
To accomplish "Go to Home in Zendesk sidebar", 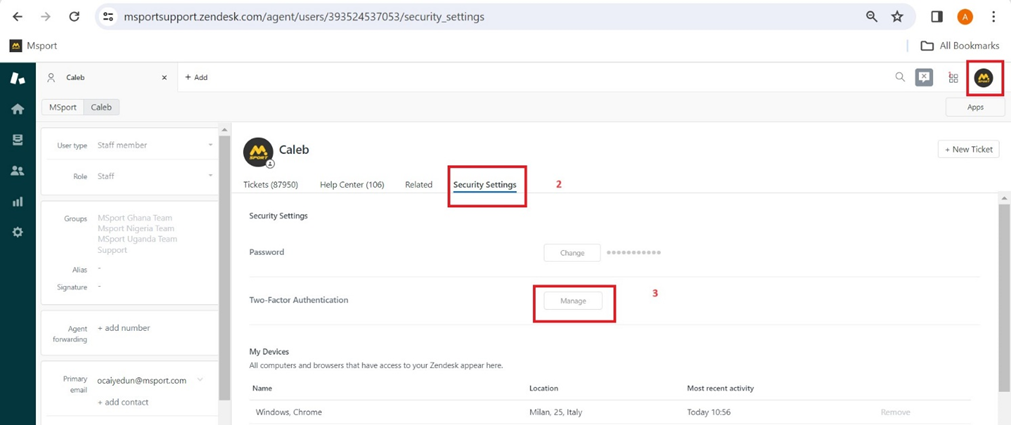I will (17, 109).
